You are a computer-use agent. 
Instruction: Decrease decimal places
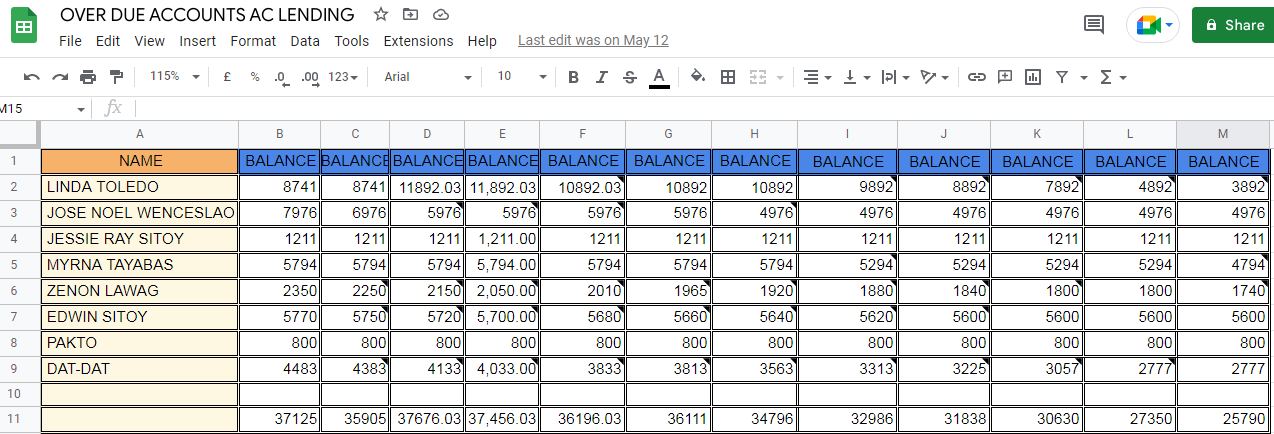pyautogui.click(x=282, y=77)
